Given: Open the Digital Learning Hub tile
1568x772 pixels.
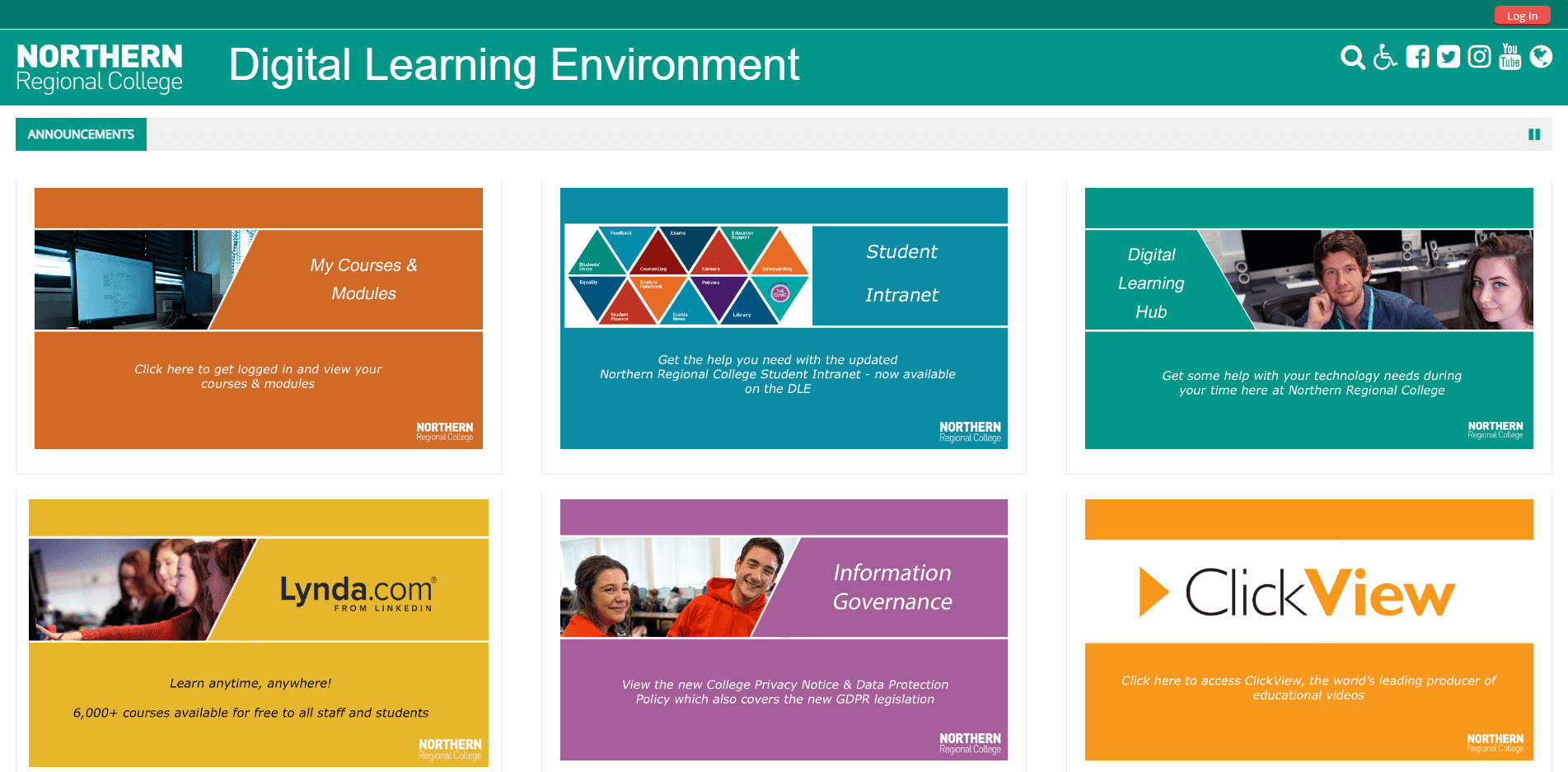Looking at the screenshot, I should 1309,318.
